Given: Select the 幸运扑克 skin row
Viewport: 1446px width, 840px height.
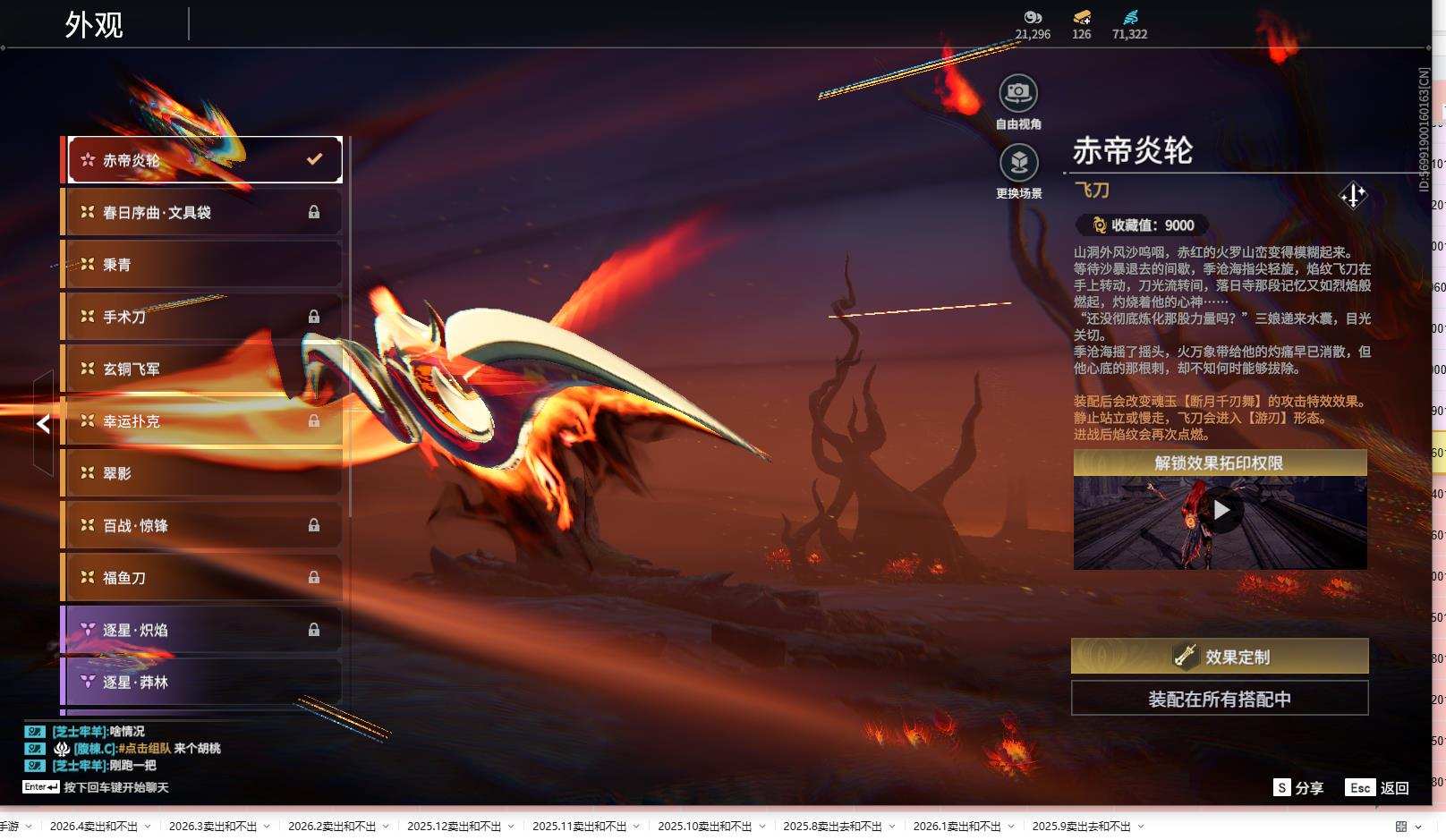Looking at the screenshot, I should 202,420.
